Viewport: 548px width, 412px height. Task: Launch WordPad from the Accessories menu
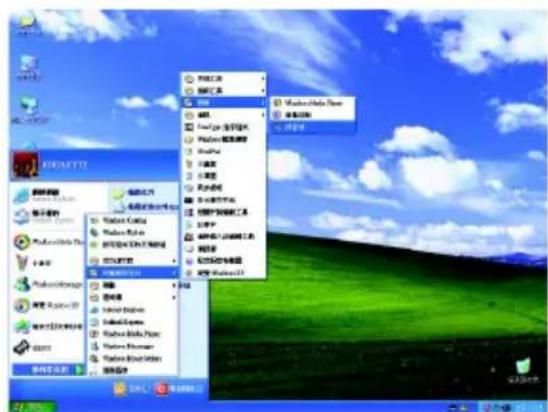(223, 151)
